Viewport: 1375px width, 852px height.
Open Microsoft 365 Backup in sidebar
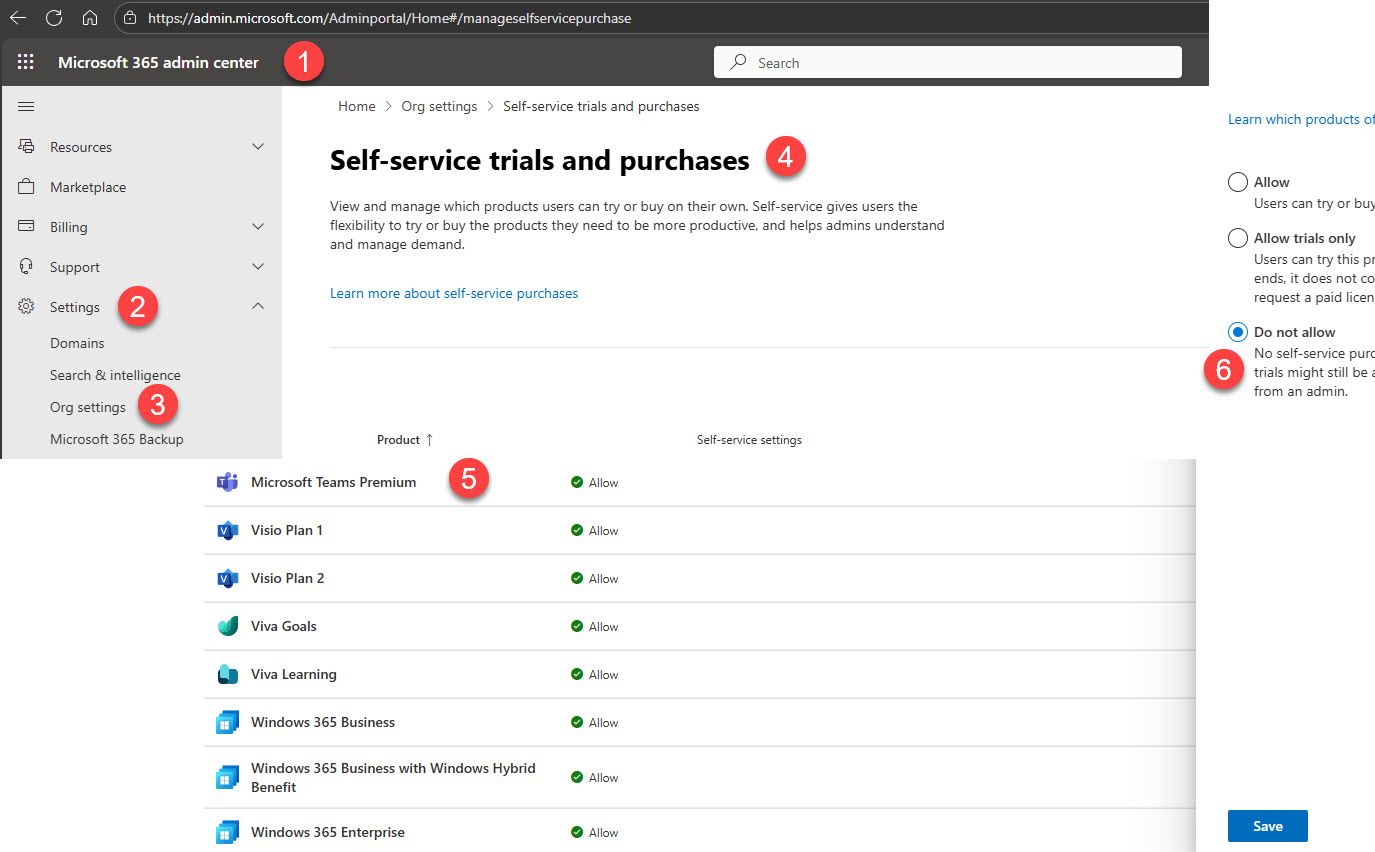[x=117, y=439]
